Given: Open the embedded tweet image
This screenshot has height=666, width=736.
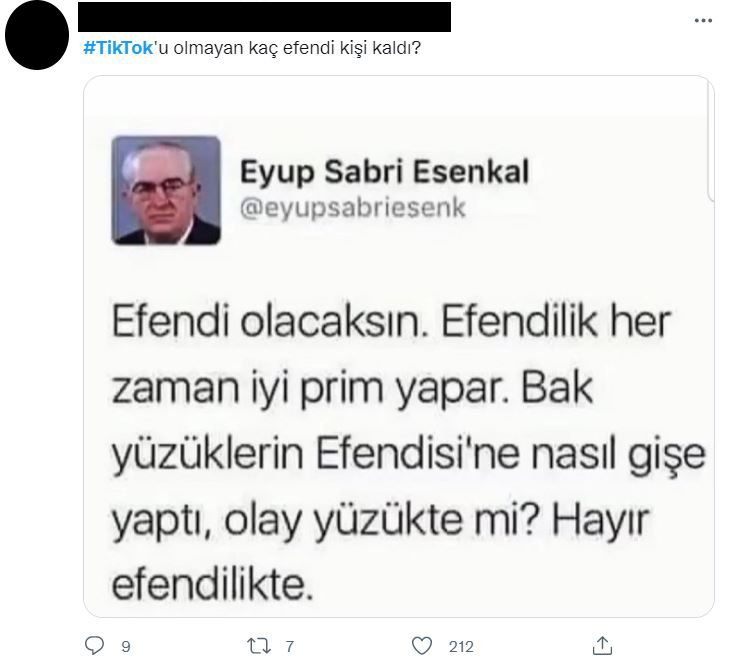Looking at the screenshot, I should pyautogui.click(x=399, y=346).
